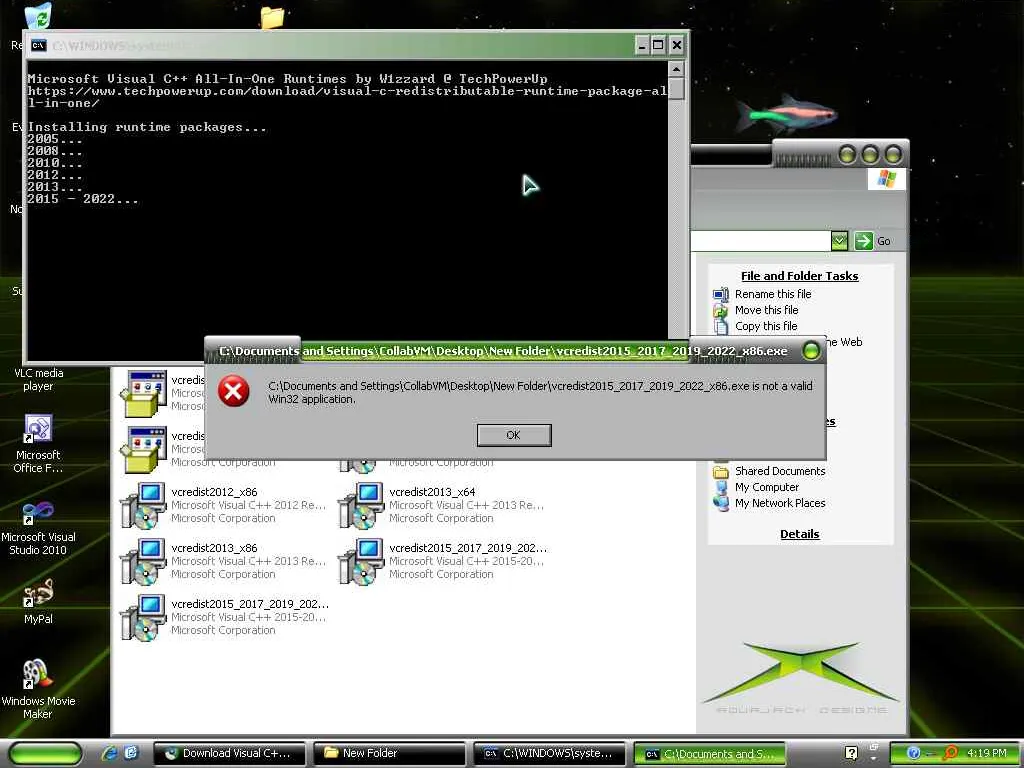Choose Move this file task link

pyautogui.click(x=766, y=310)
